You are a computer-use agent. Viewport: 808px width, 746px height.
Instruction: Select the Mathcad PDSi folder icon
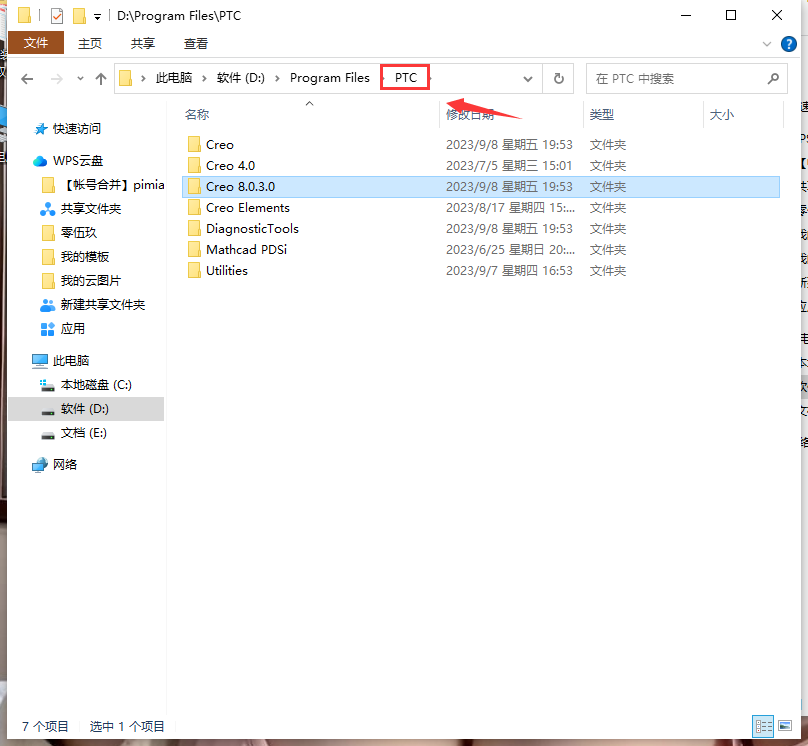click(194, 249)
